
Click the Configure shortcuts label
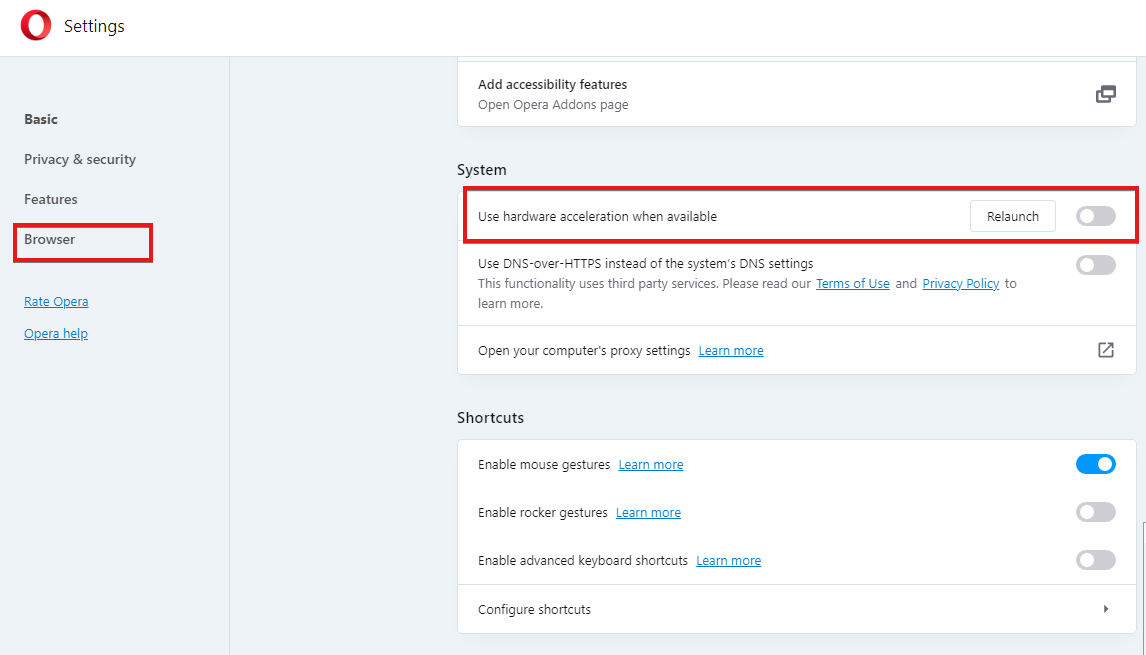pos(534,610)
